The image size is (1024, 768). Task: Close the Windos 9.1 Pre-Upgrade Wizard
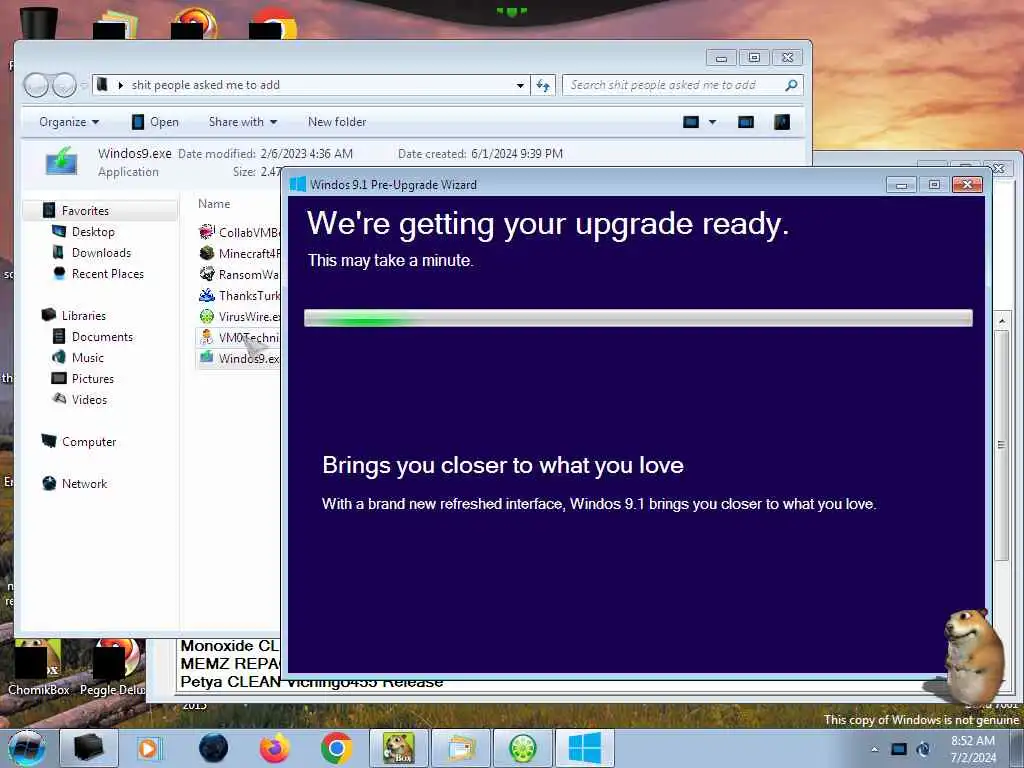pyautogui.click(x=967, y=185)
